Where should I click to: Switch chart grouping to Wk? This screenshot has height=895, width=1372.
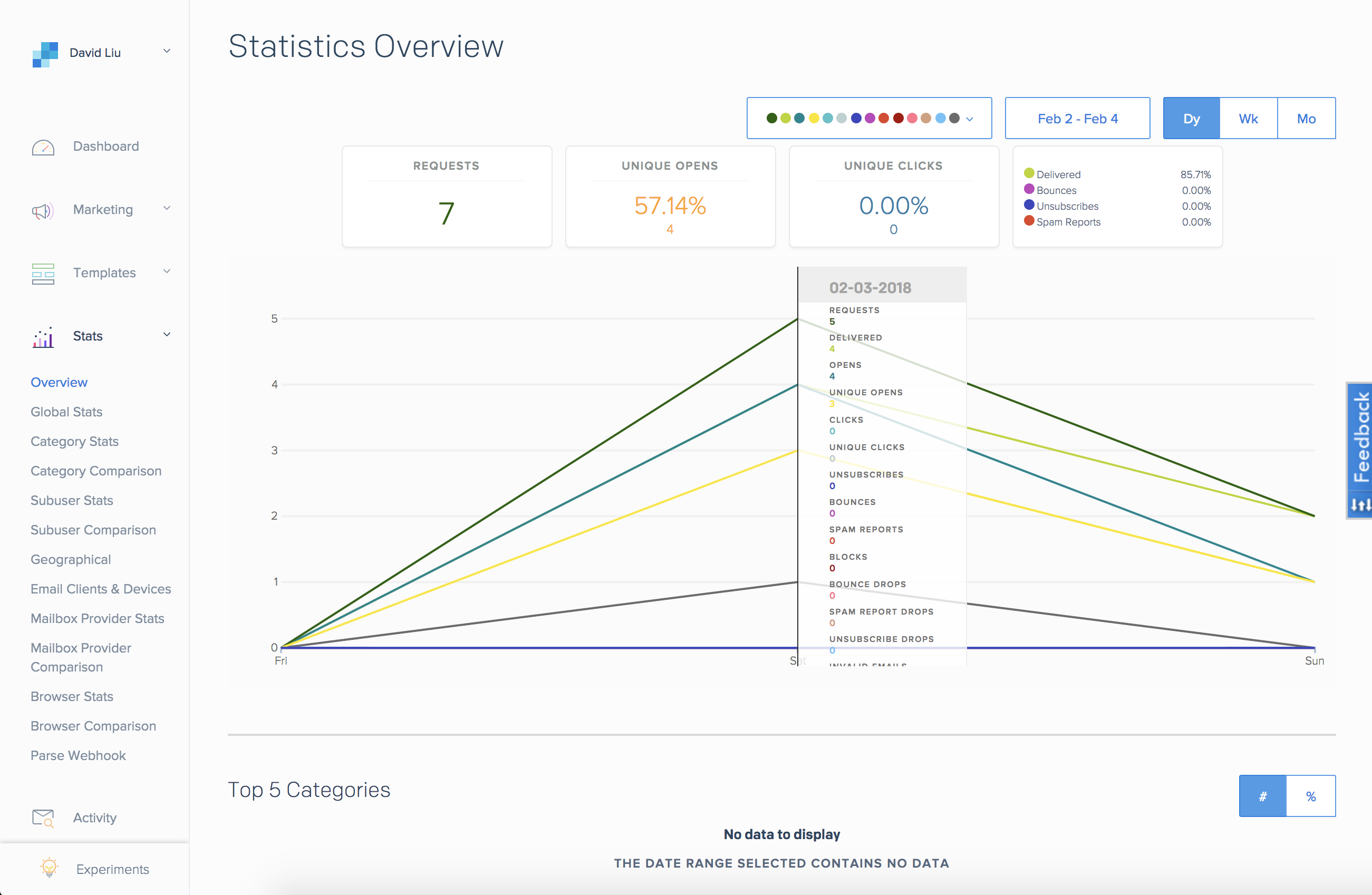[1248, 119]
